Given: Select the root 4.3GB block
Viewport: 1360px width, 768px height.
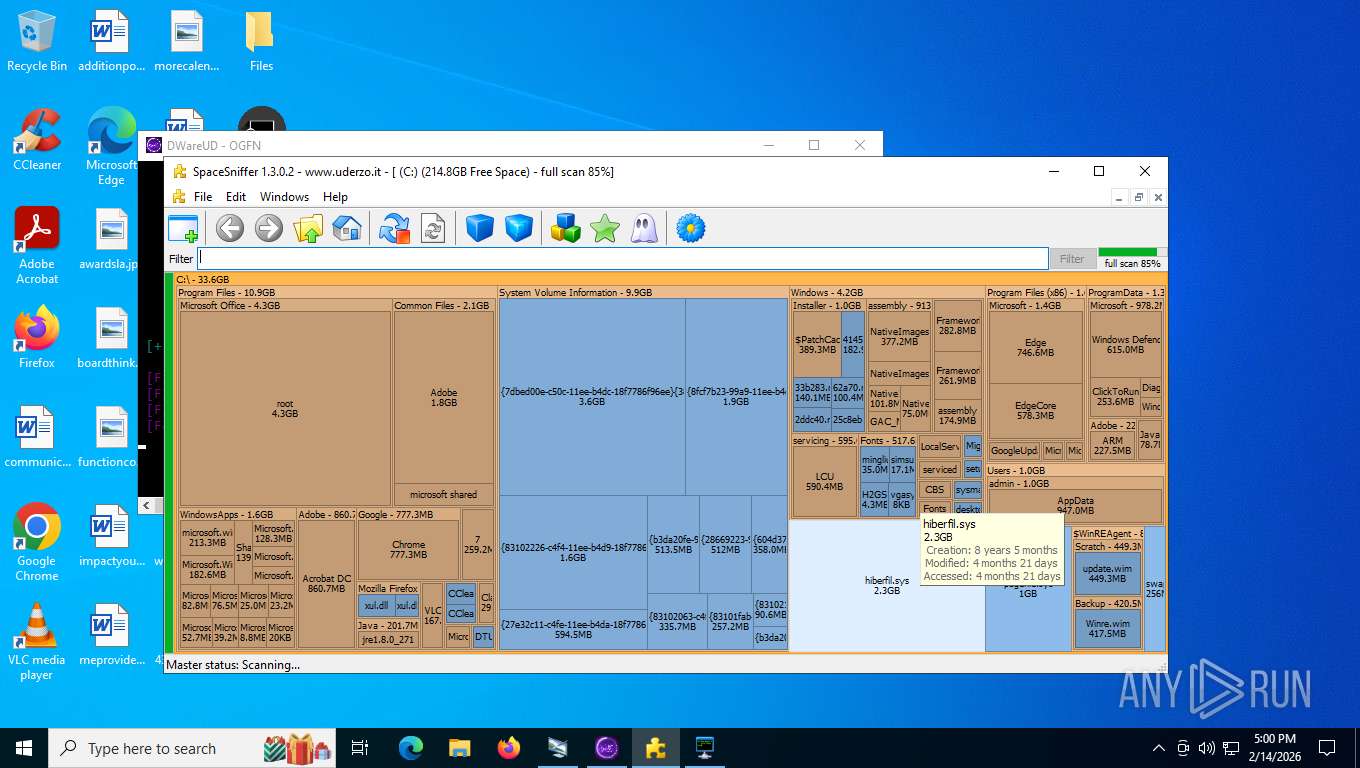Looking at the screenshot, I should pyautogui.click(x=285, y=408).
